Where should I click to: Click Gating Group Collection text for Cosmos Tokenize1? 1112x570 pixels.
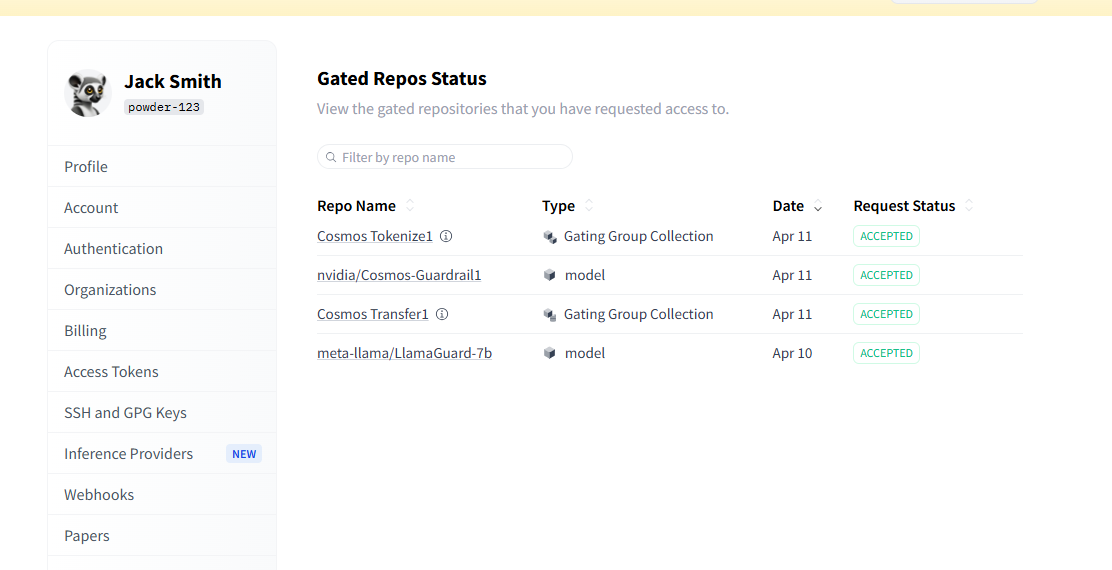[638, 236]
